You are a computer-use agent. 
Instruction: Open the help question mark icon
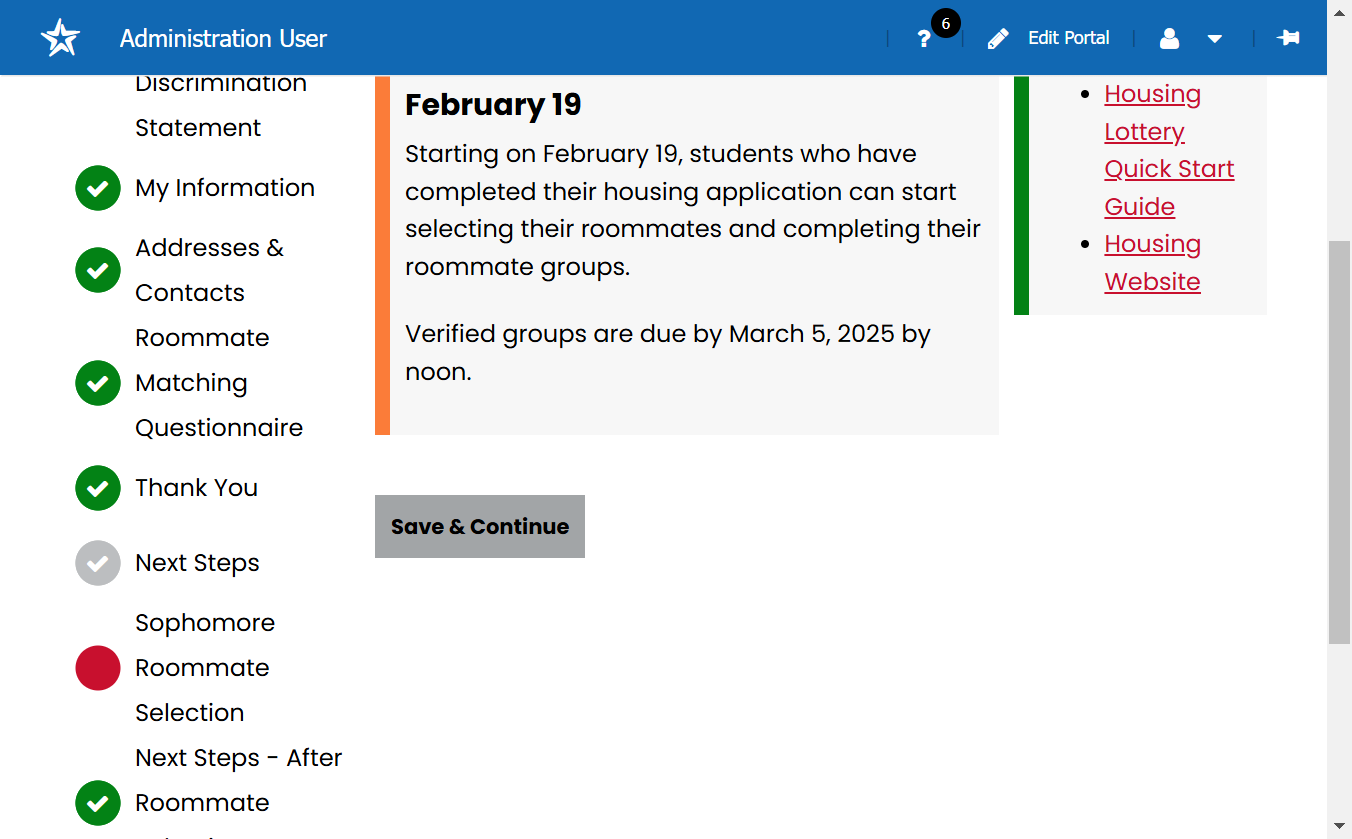924,39
